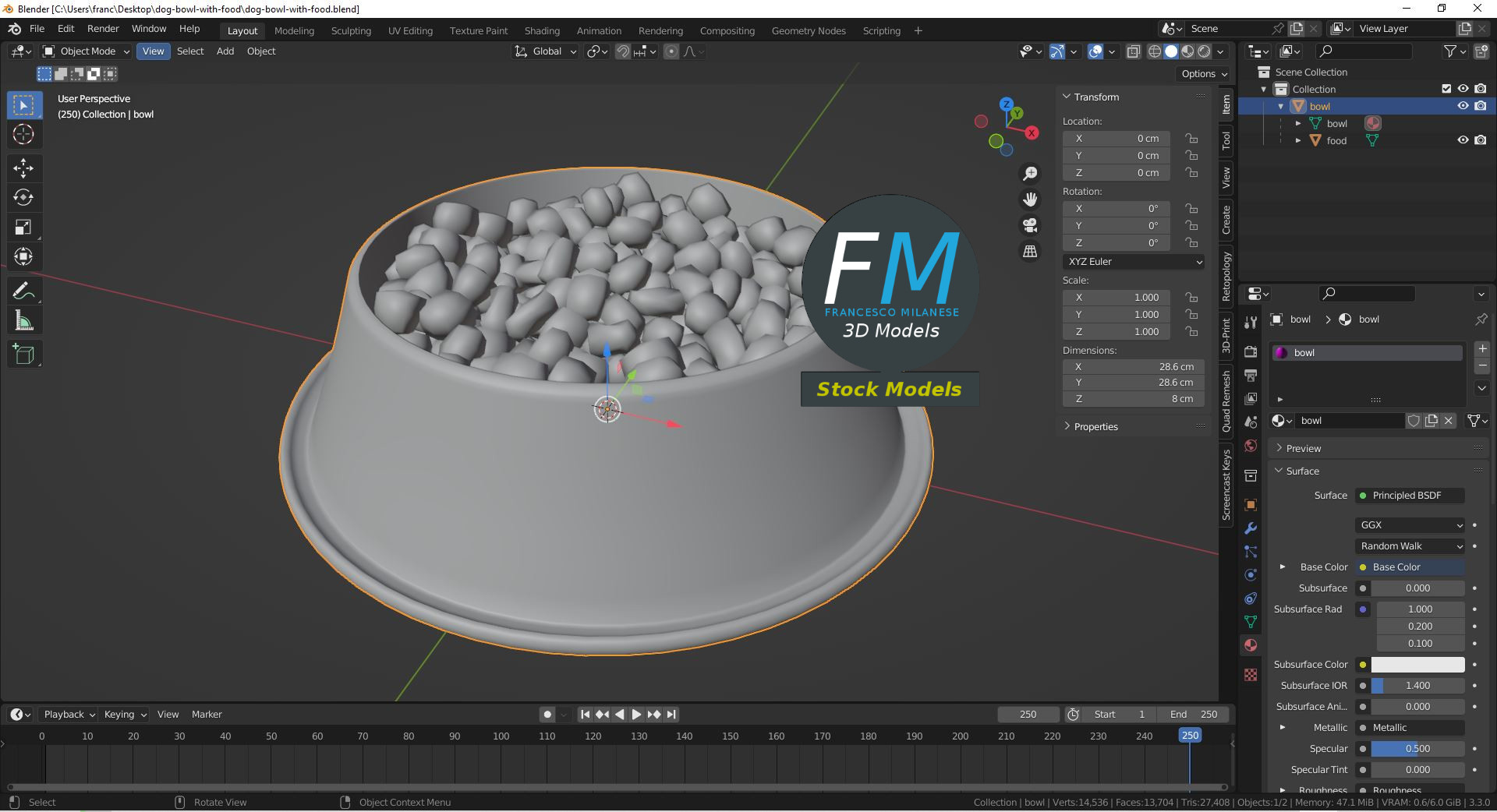
Task: Click the Dimensions Z 8 cm field
Action: pos(1134,399)
